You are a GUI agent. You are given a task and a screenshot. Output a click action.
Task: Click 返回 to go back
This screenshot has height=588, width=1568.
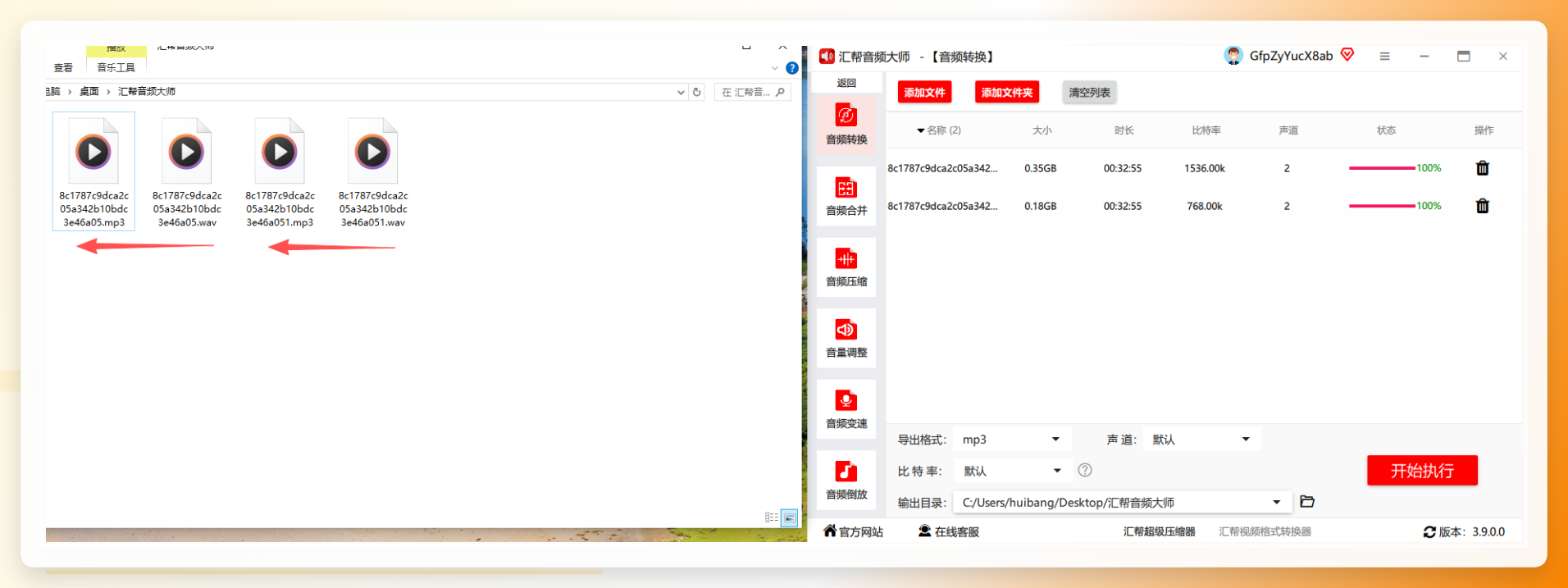(x=846, y=83)
